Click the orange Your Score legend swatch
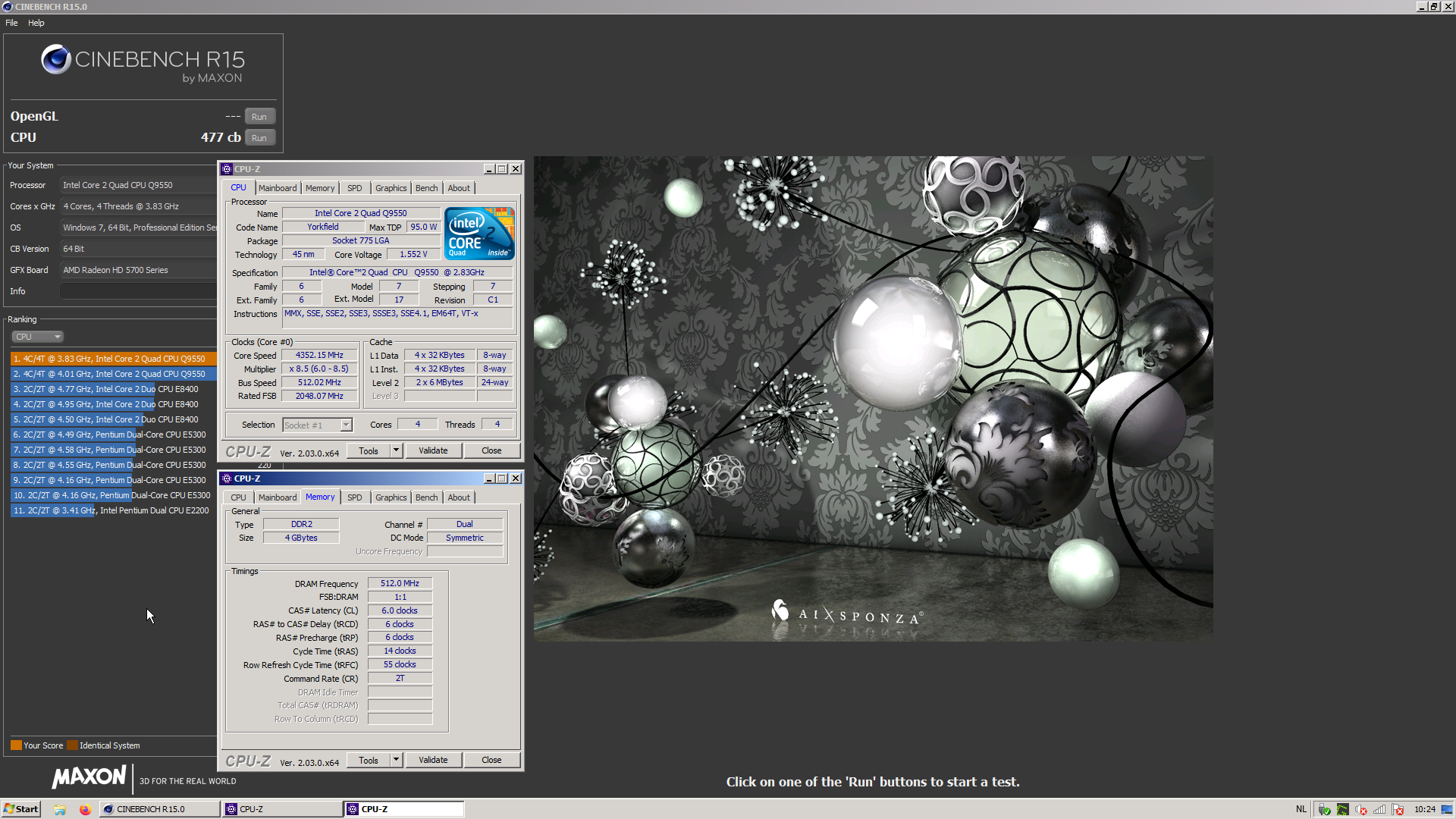This screenshot has width=1456, height=819. (16, 745)
